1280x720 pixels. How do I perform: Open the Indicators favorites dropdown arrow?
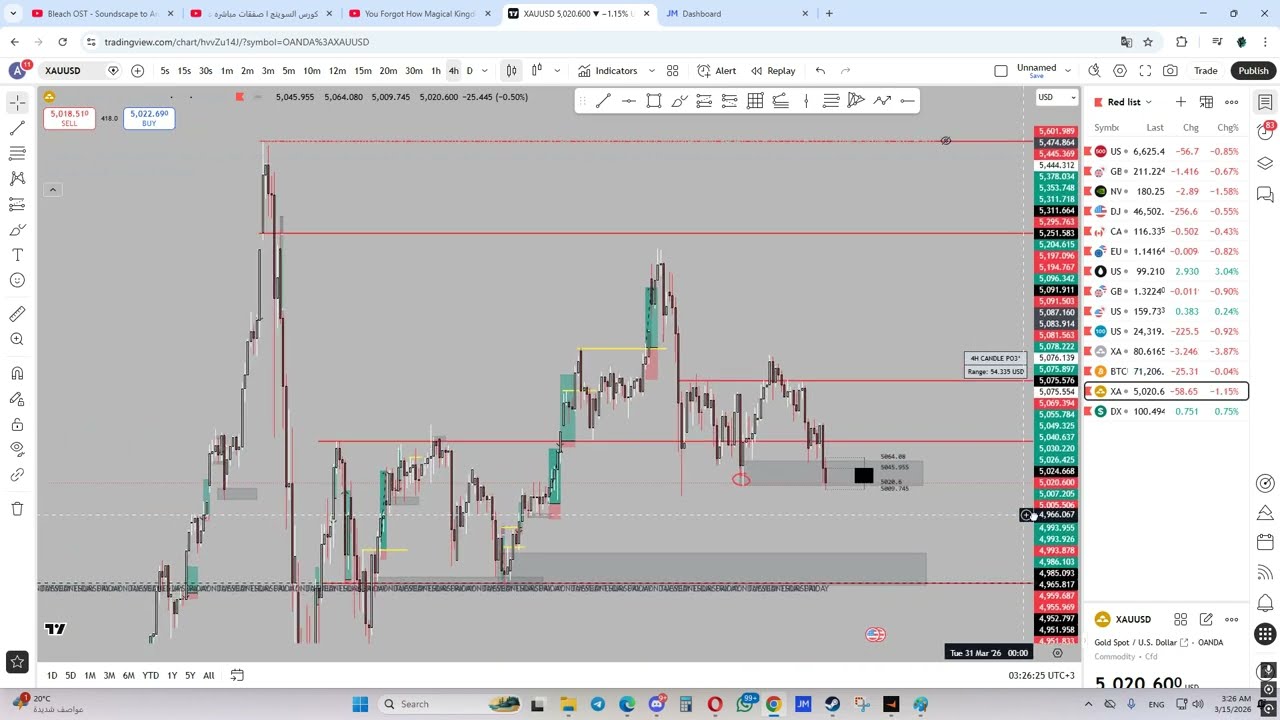click(651, 71)
